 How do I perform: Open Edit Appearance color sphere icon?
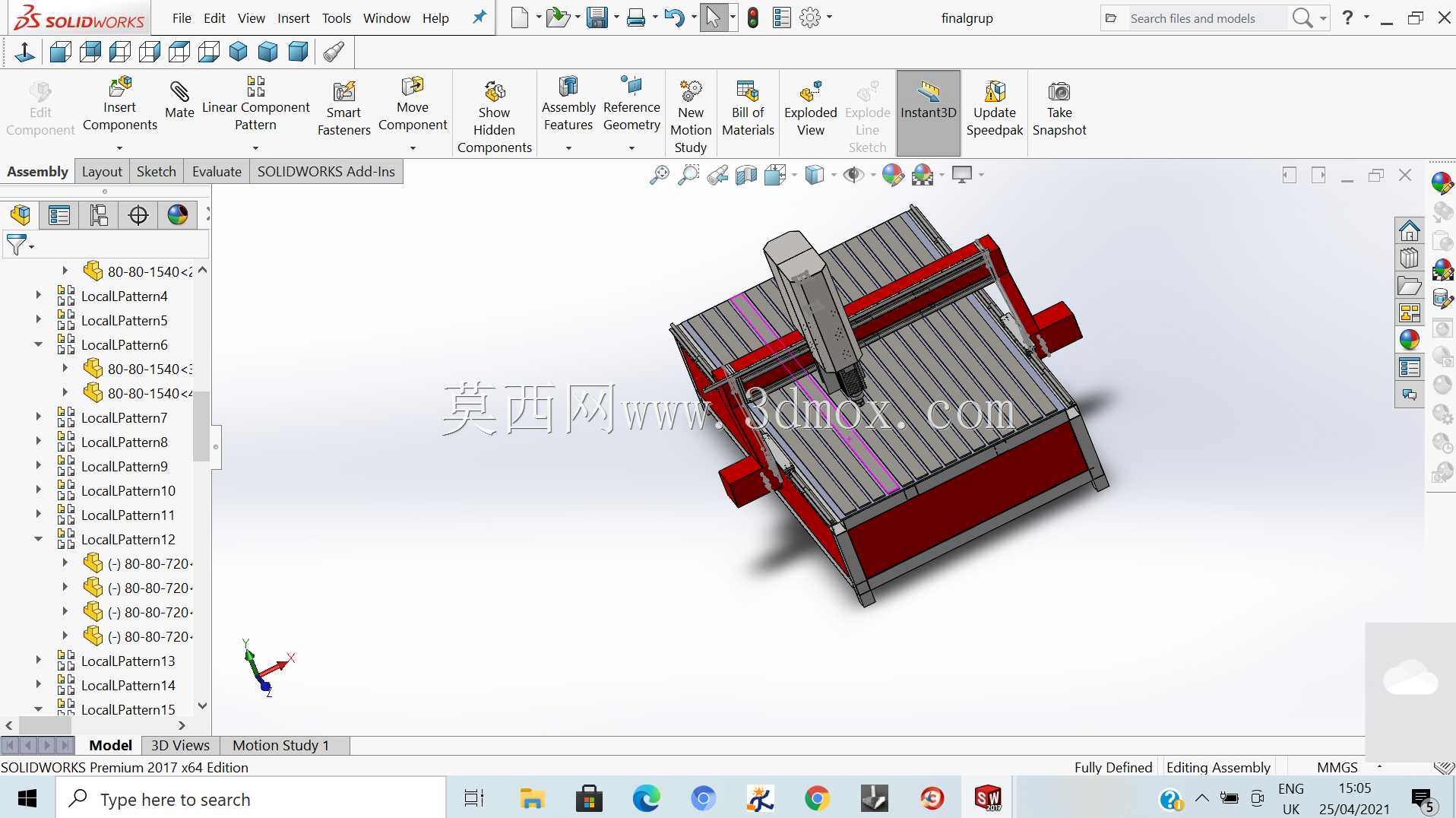point(893,176)
